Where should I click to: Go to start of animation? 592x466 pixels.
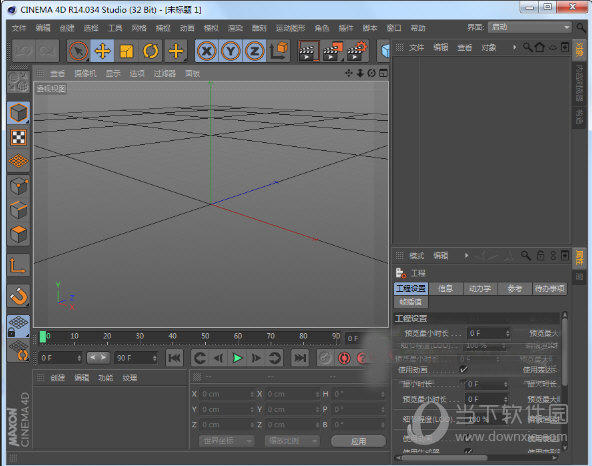tap(175, 358)
